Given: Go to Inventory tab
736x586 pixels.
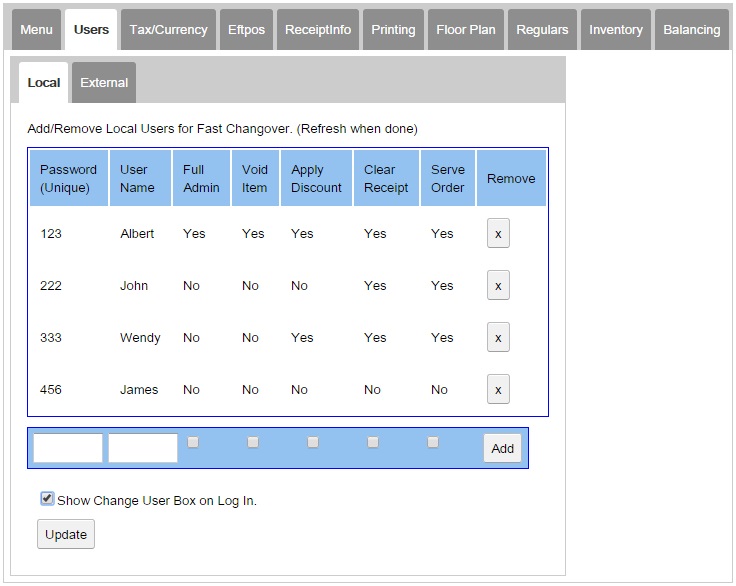Looking at the screenshot, I should pyautogui.click(x=616, y=30).
